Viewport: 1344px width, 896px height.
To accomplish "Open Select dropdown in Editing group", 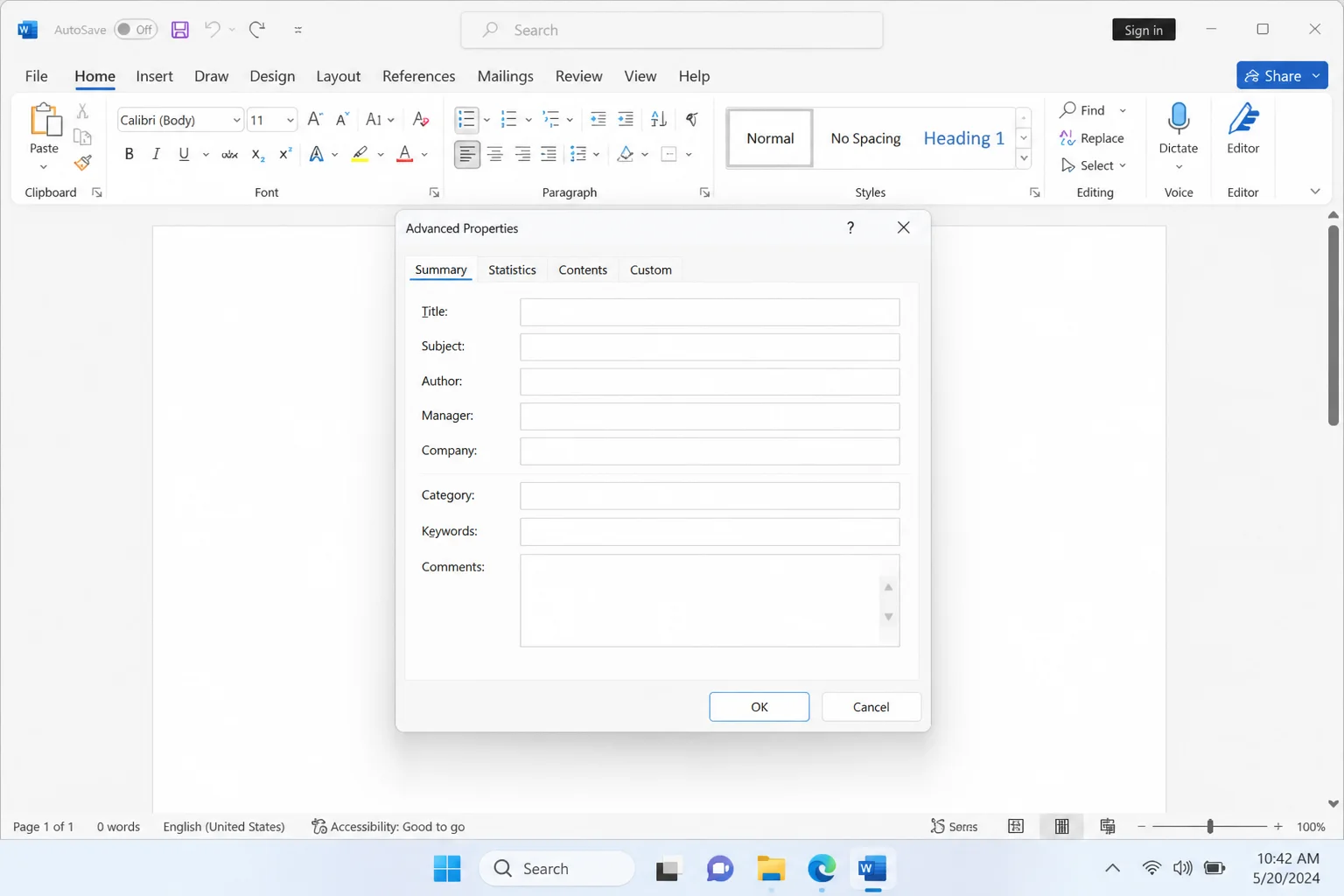I will coord(1094,165).
